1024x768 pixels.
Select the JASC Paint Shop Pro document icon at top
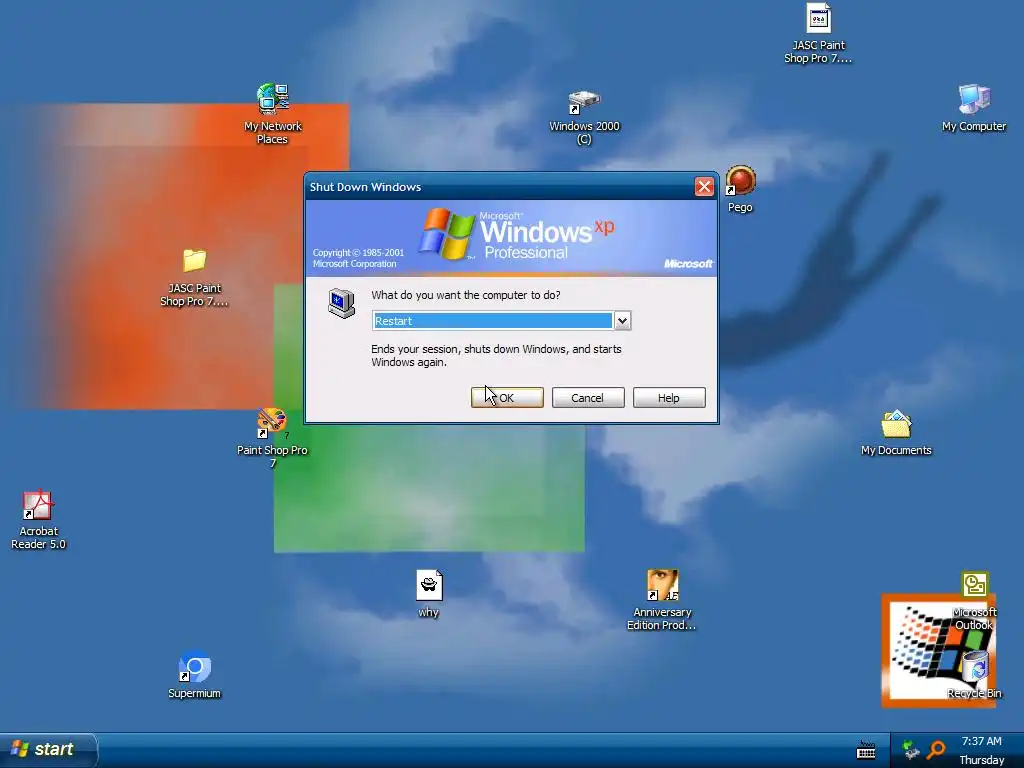pyautogui.click(x=818, y=18)
